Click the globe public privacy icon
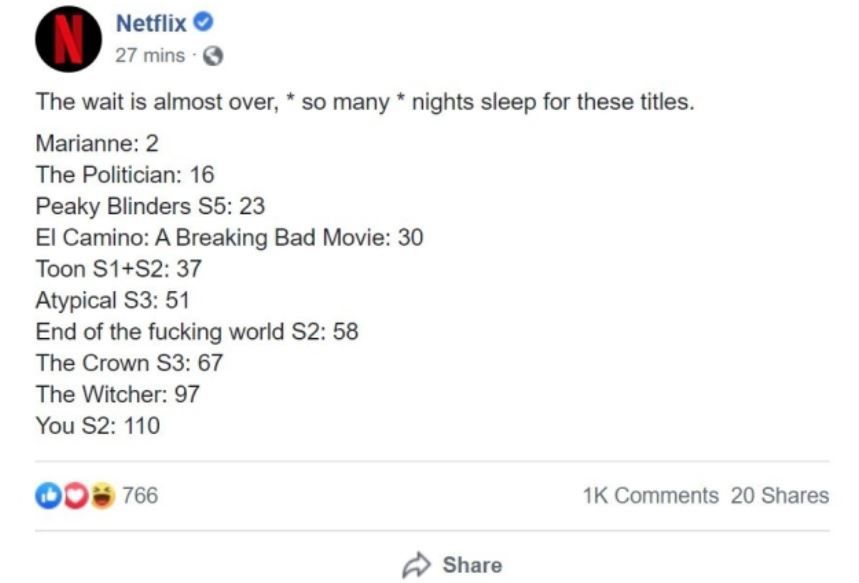The image size is (859, 583). [213, 56]
